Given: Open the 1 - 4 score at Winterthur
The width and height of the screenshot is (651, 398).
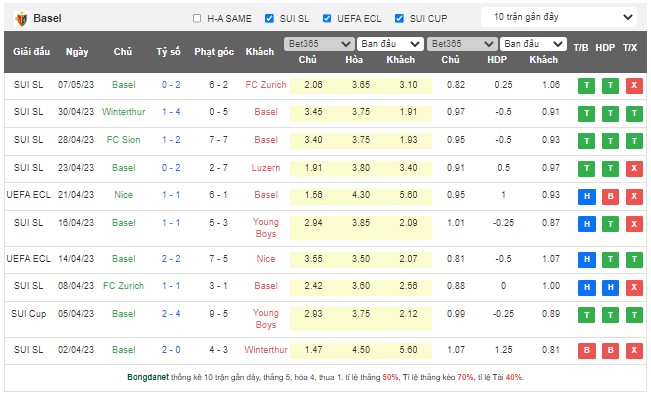Looking at the screenshot, I should (171, 112).
